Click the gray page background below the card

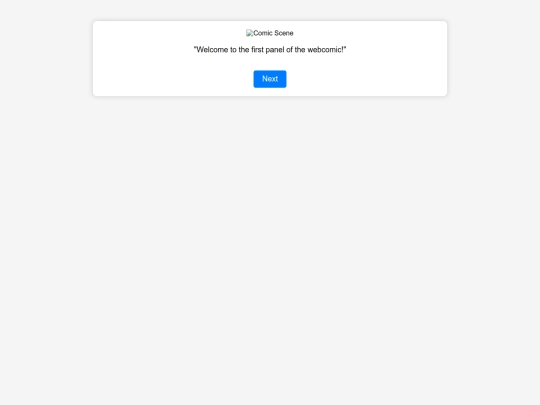tap(270, 241)
